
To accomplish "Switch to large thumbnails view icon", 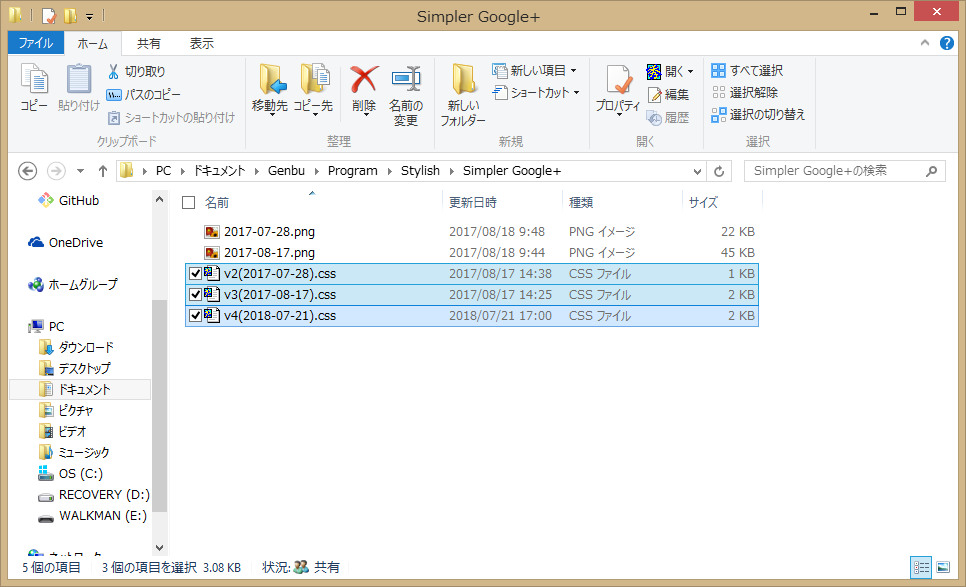I will coord(942,567).
